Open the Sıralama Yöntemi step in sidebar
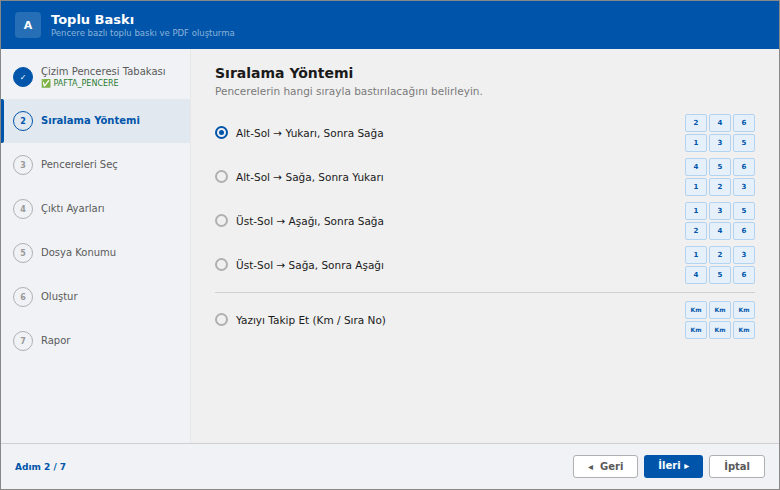The height and width of the screenshot is (490, 780). coord(96,121)
